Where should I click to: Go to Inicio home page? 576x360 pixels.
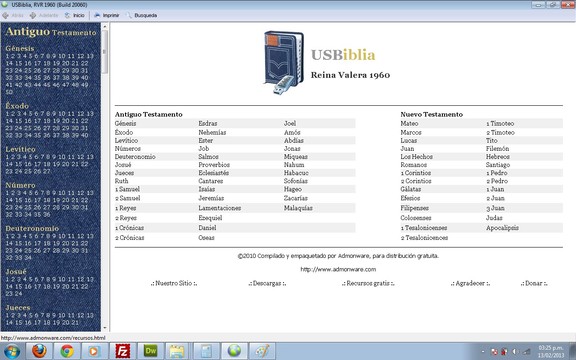75,15
